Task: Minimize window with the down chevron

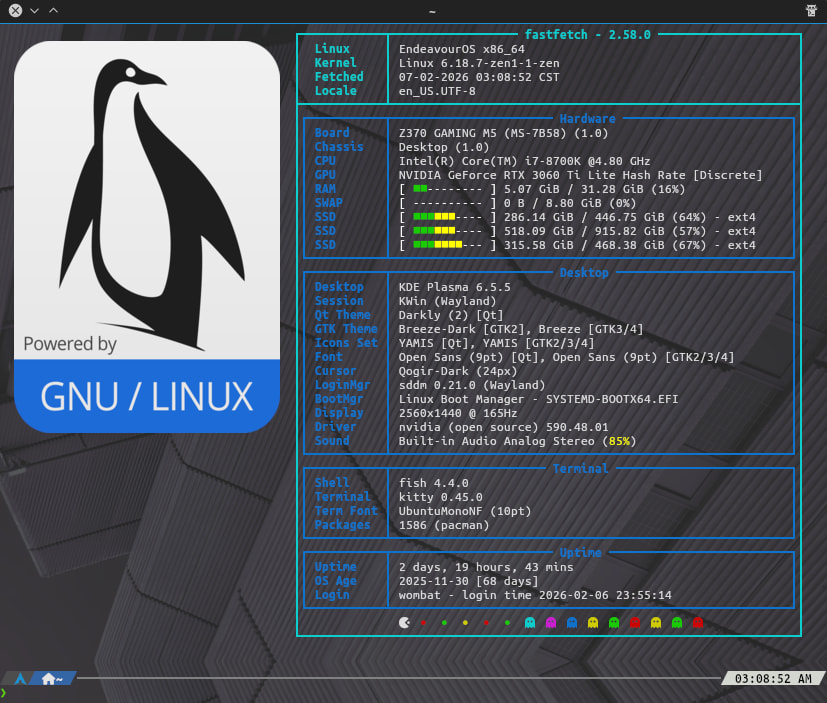Action: pos(34,10)
